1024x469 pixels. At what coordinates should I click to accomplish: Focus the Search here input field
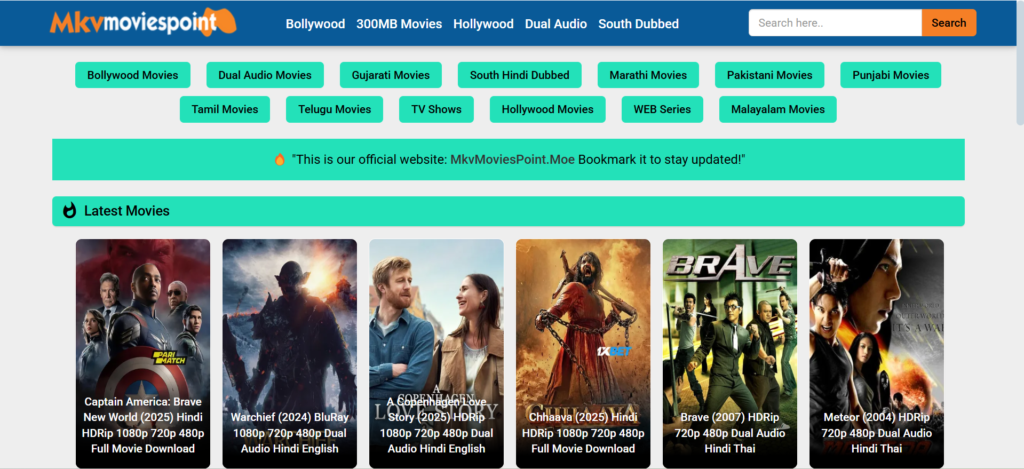coord(835,23)
